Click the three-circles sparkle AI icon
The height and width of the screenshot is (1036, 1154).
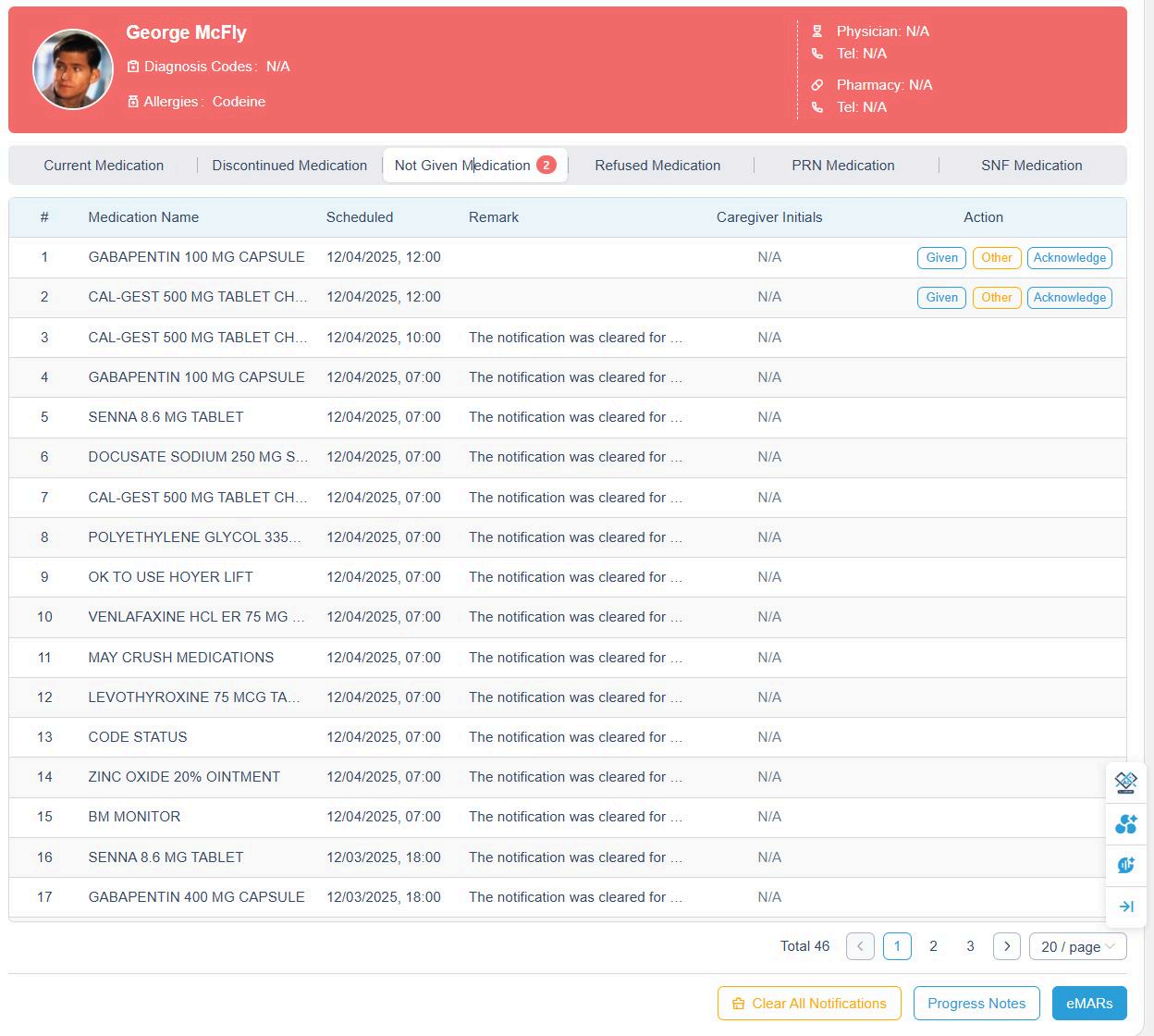(x=1125, y=824)
